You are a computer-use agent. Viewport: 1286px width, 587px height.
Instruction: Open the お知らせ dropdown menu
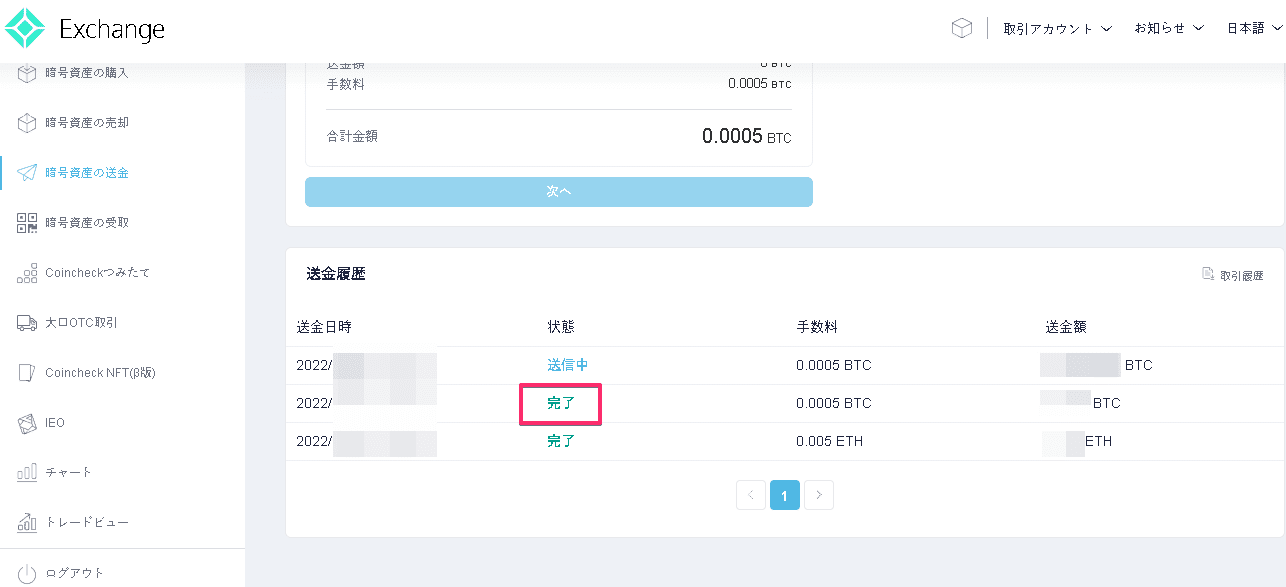point(1168,29)
